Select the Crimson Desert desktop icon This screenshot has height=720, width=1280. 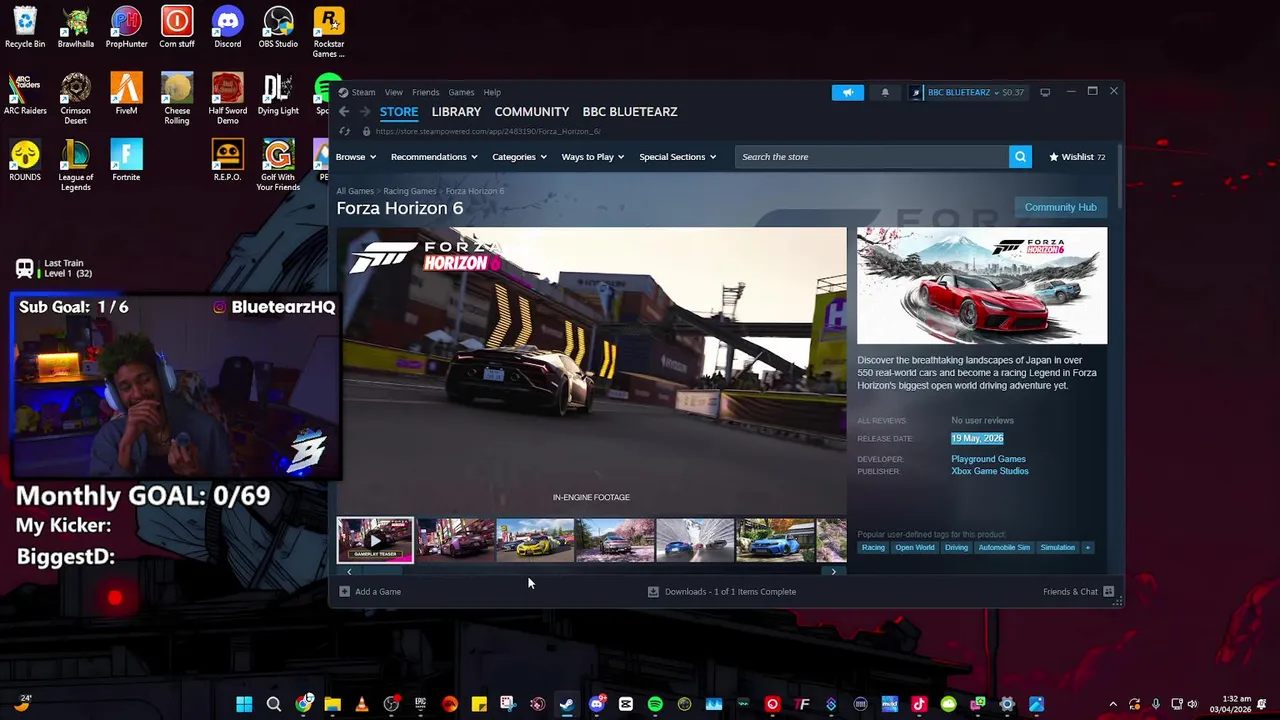point(76,98)
